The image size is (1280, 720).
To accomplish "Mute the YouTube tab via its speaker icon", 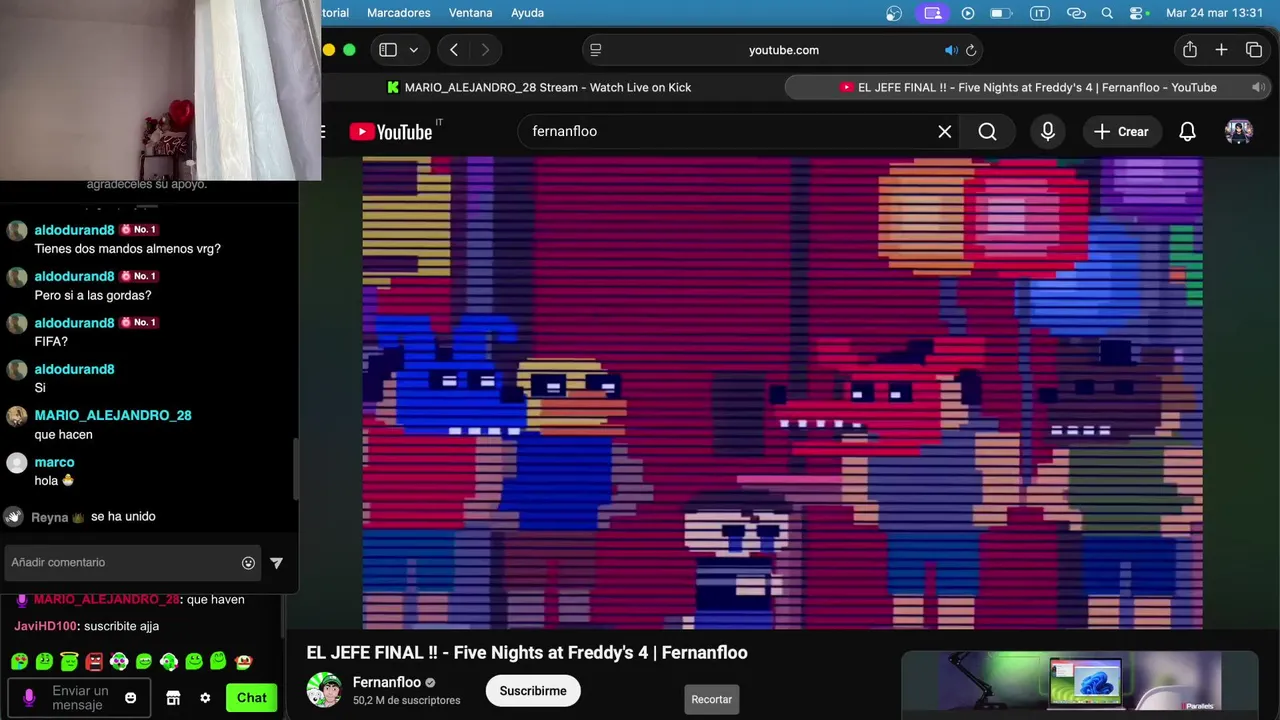I will pyautogui.click(x=1258, y=87).
